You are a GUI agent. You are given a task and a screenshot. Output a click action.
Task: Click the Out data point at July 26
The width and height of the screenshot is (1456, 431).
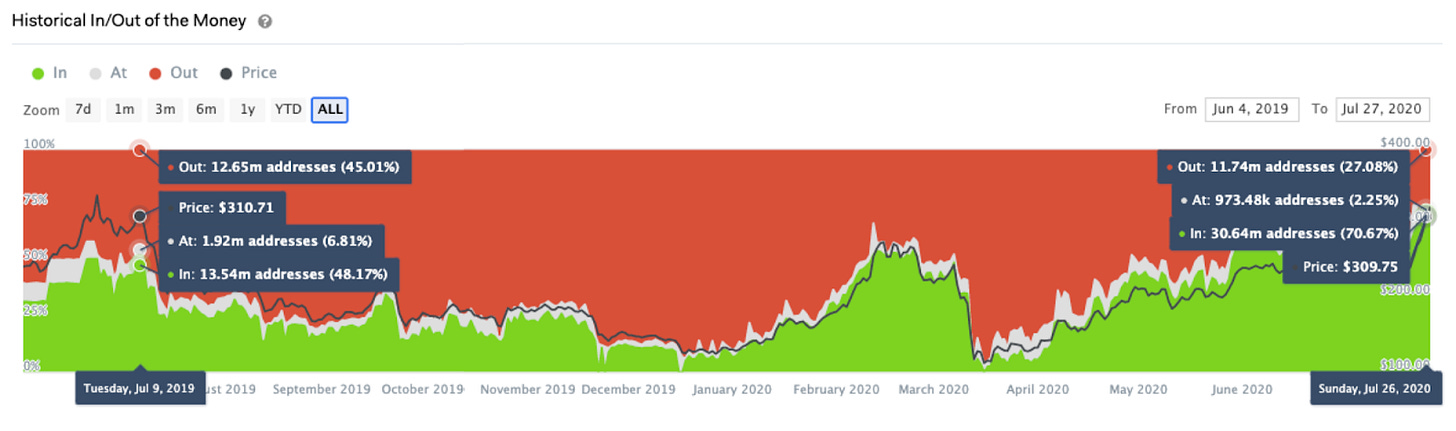click(x=1427, y=150)
